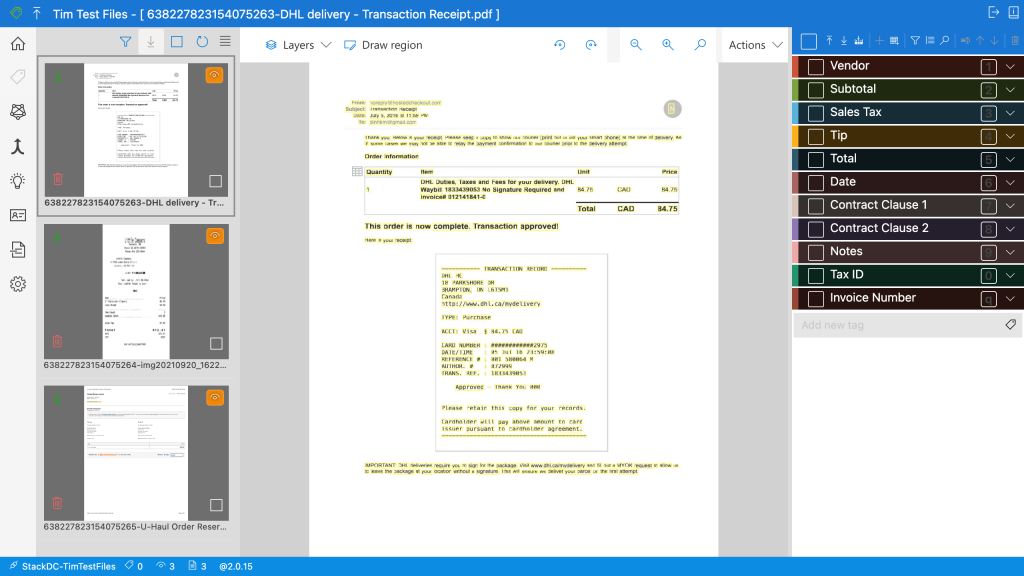Screen dimensions: 1024x576
Task: Check the Tip tag checkbox
Action: pyautogui.click(x=816, y=136)
